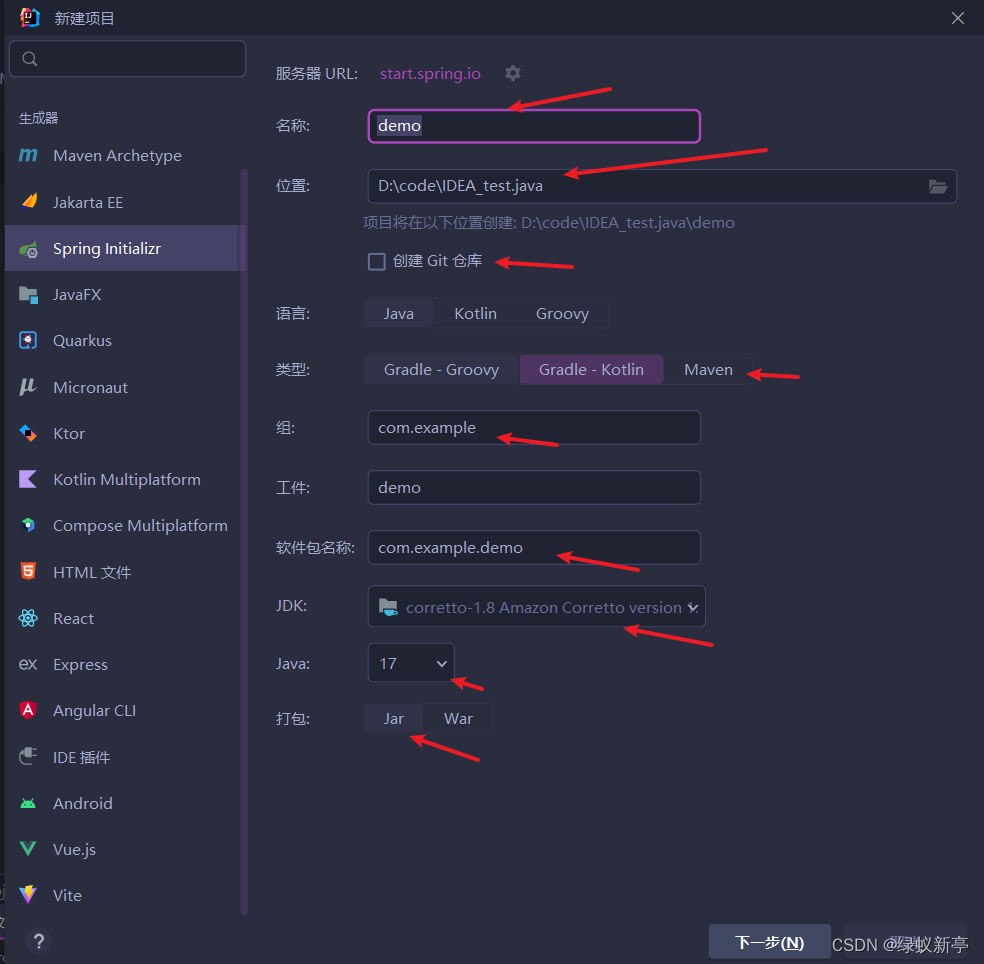The image size is (984, 964).
Task: Select the IDE 插件 list entry
Action: [x=122, y=757]
